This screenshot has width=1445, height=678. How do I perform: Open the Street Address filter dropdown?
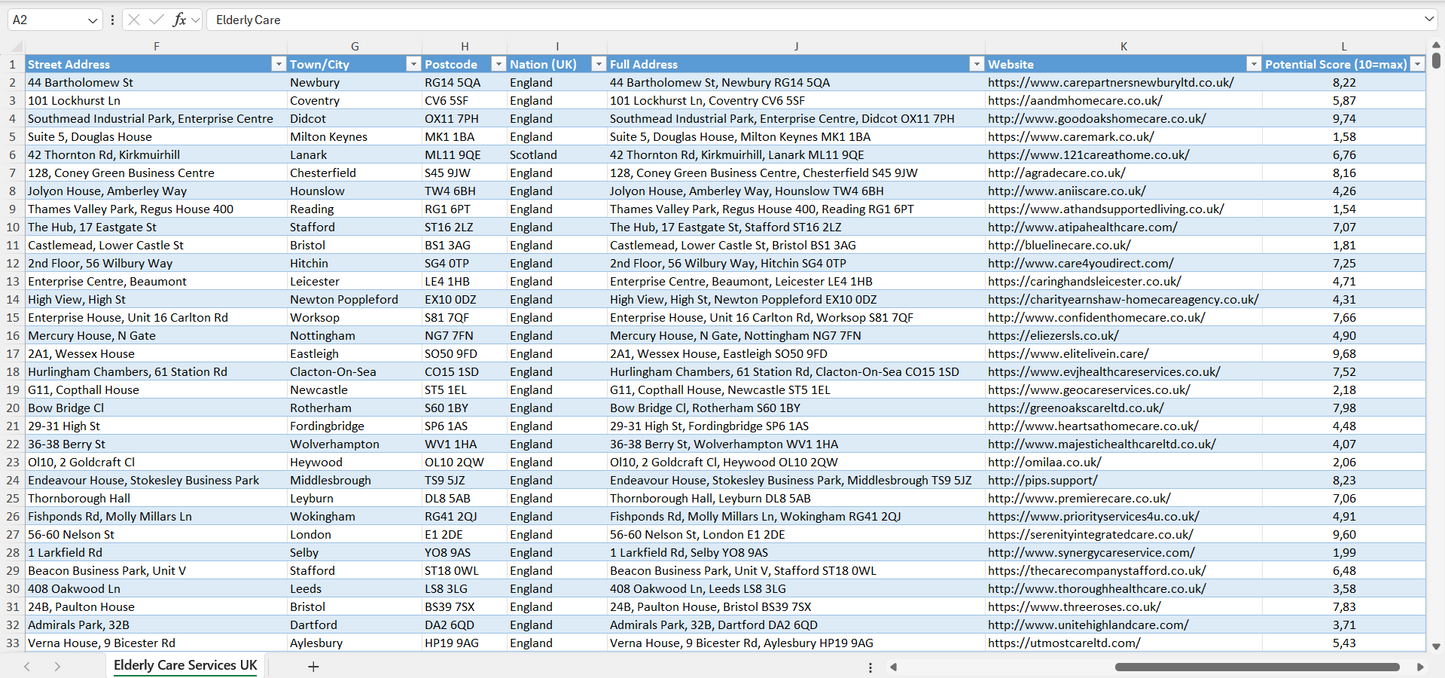pos(278,64)
